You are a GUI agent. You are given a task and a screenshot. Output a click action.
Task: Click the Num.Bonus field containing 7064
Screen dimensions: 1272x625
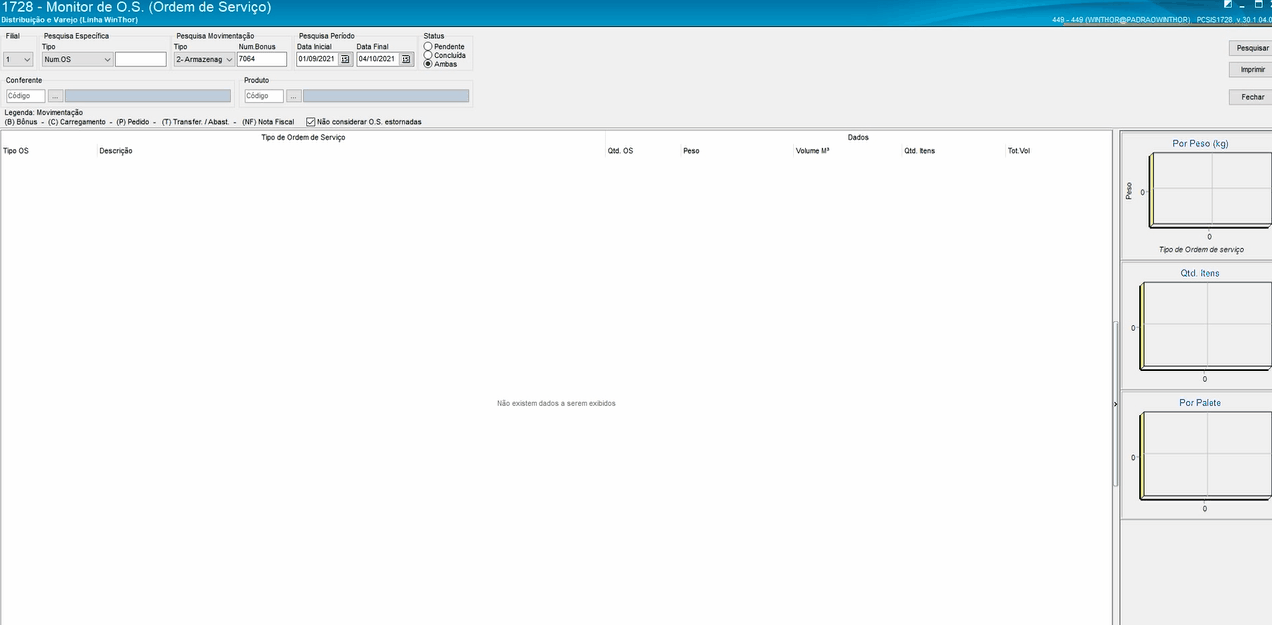(x=262, y=60)
